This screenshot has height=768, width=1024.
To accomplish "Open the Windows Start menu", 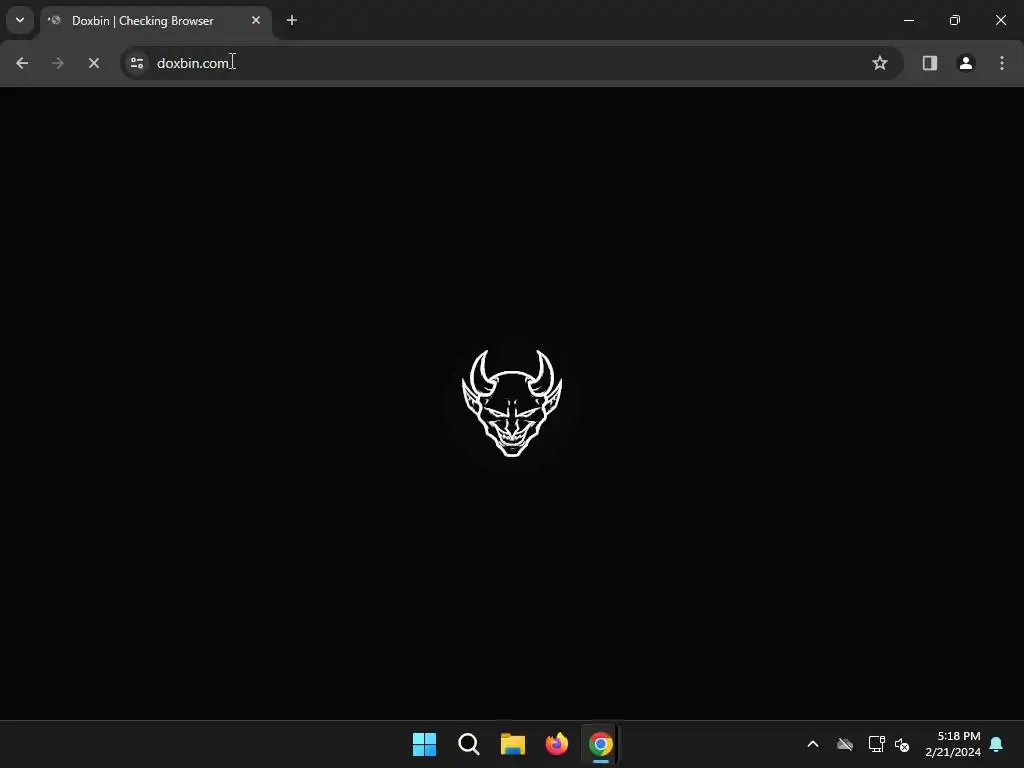I will point(424,744).
